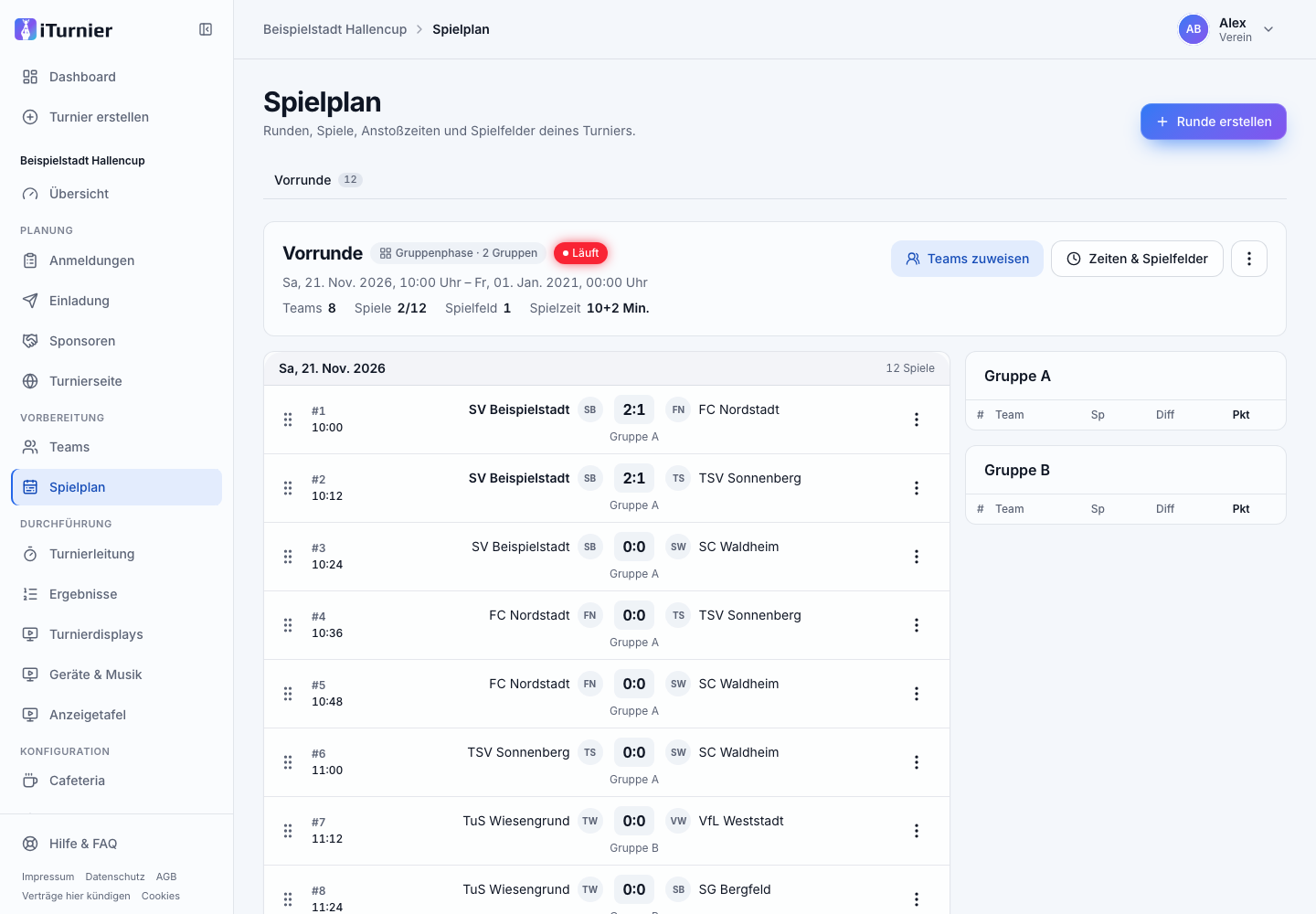Open the Vorrunde round options menu
Image resolution: width=1316 pixels, height=914 pixels.
click(1249, 259)
